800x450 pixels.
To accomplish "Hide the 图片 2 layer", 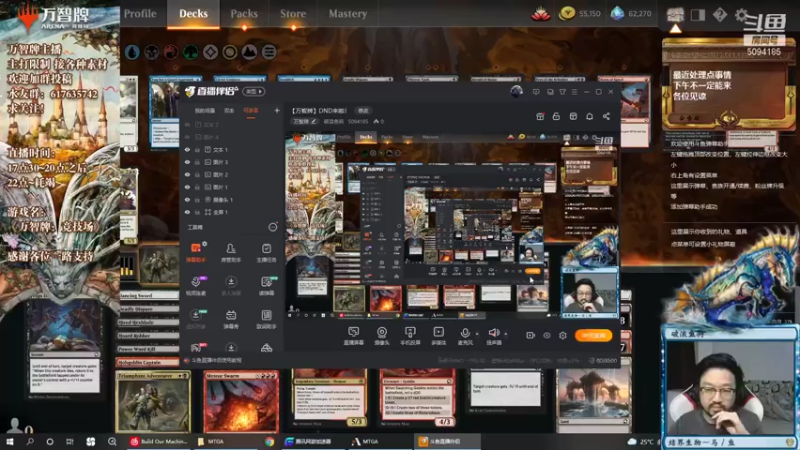I will pos(187,174).
